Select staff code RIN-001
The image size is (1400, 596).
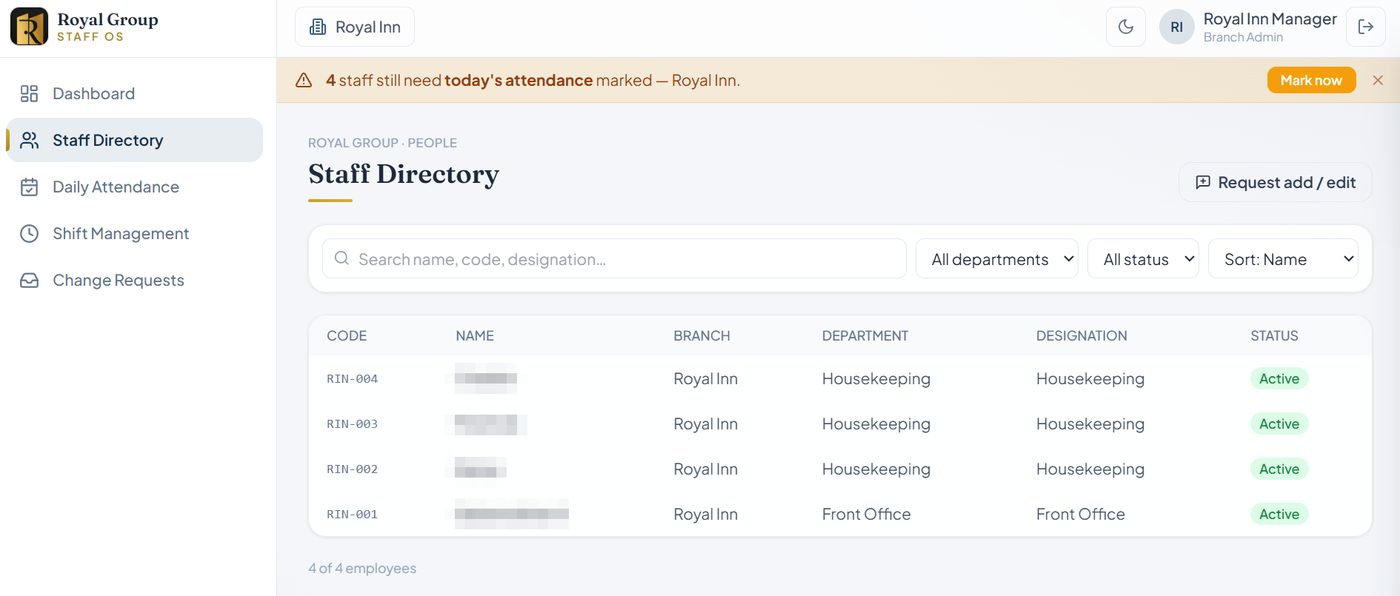352,514
